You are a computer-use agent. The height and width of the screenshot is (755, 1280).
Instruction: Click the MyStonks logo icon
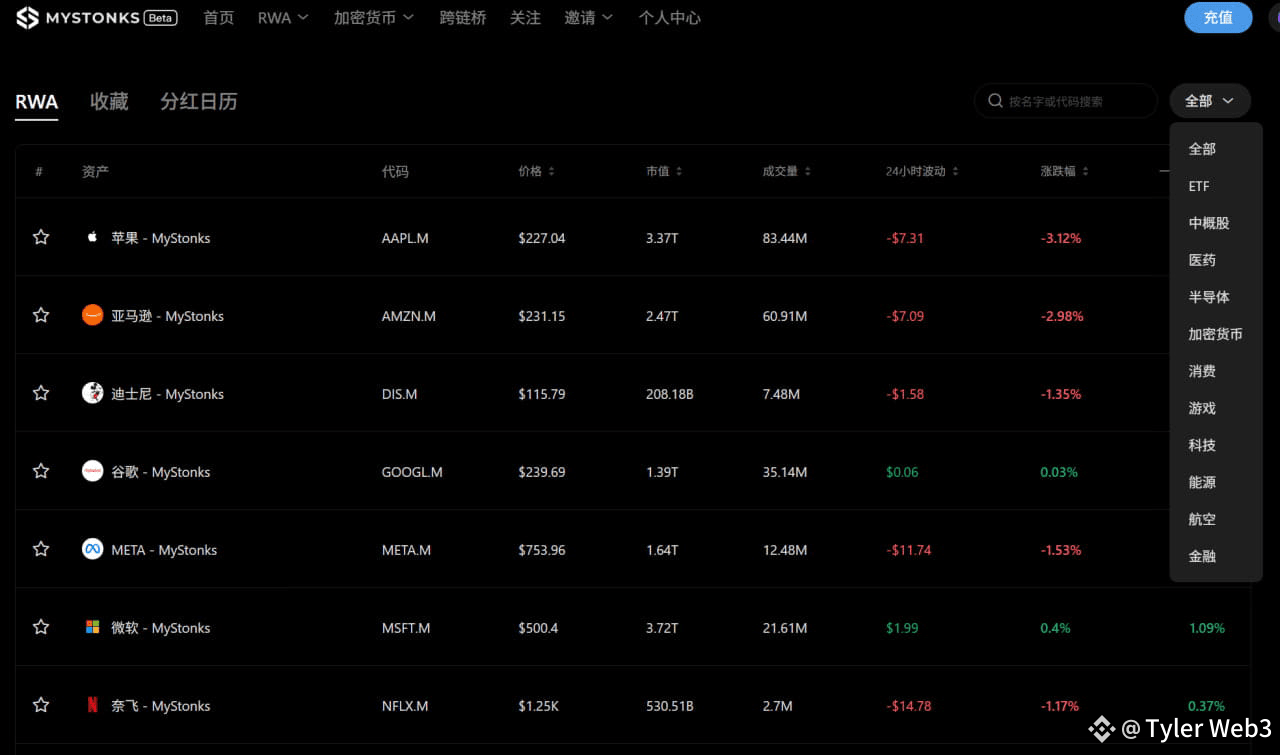coord(28,18)
